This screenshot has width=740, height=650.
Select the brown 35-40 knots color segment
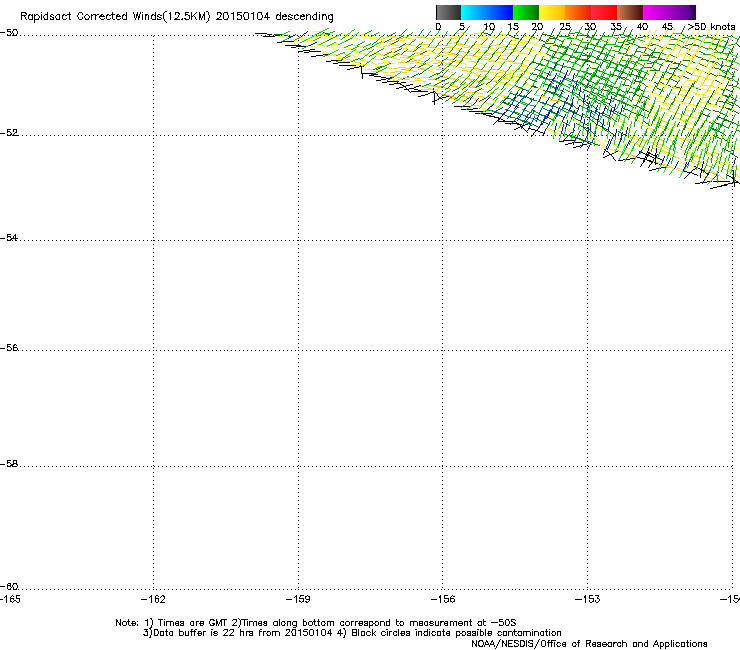[630, 12]
